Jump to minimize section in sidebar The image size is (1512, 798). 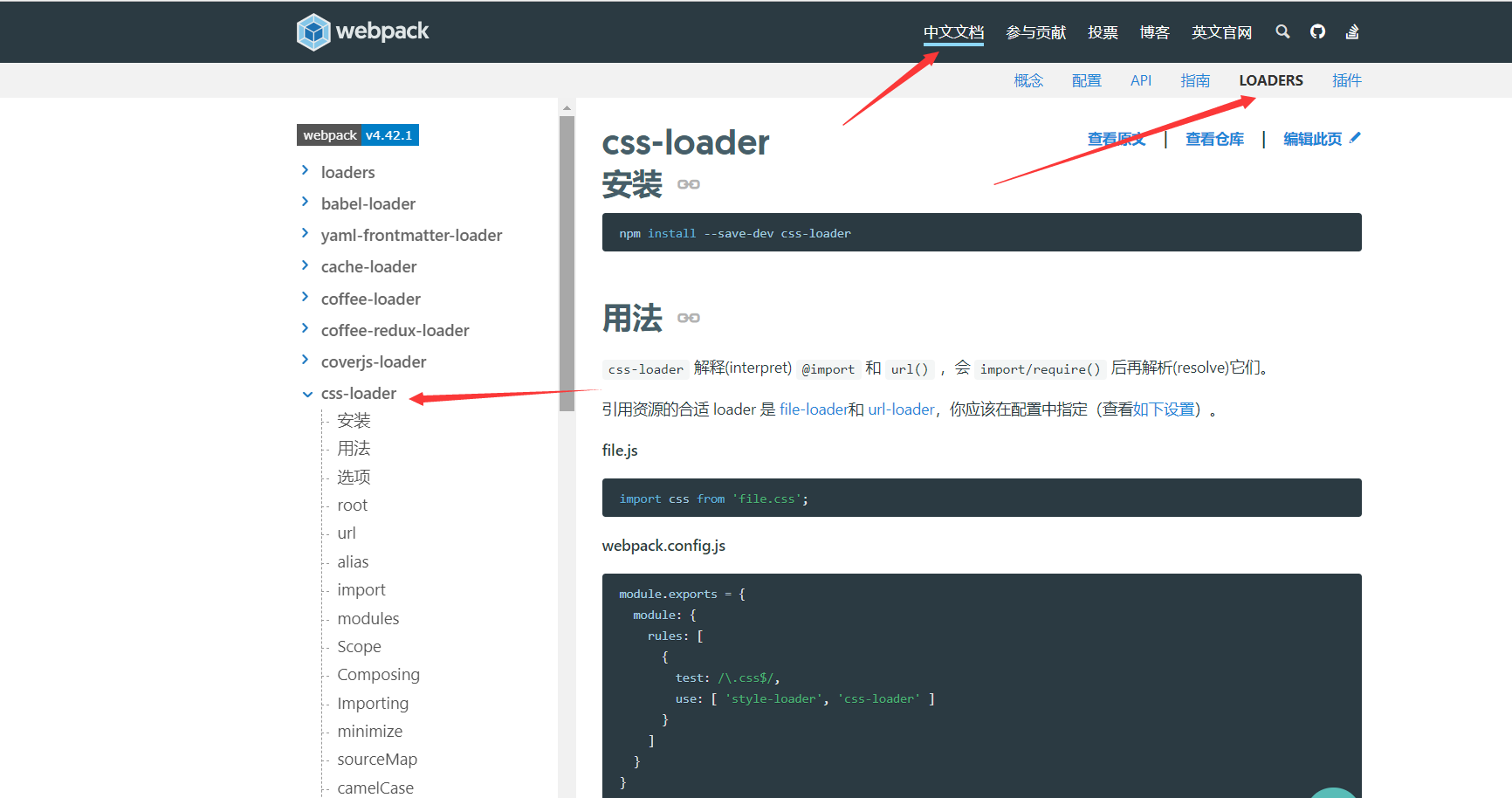[370, 731]
